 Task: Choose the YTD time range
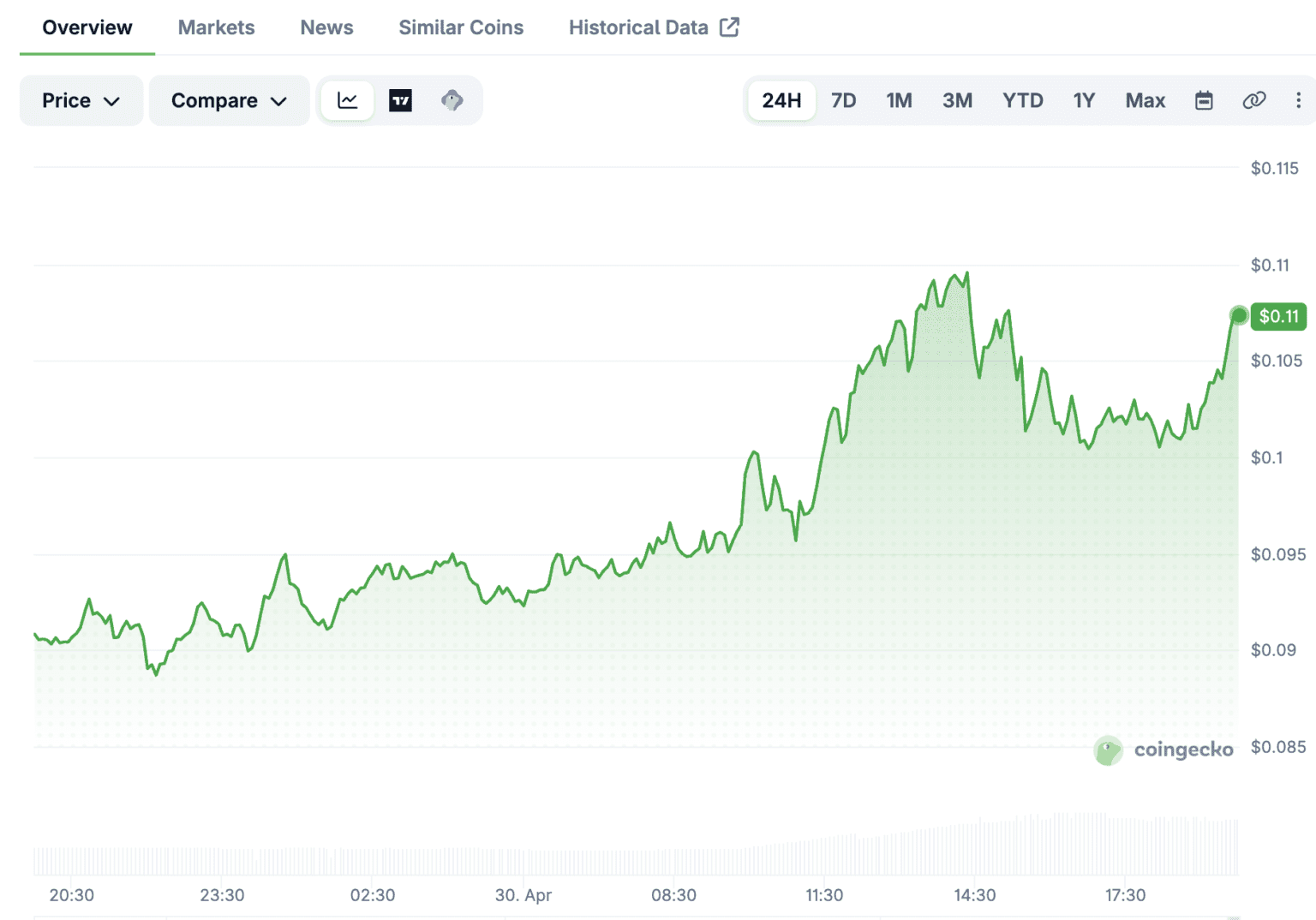point(1022,100)
